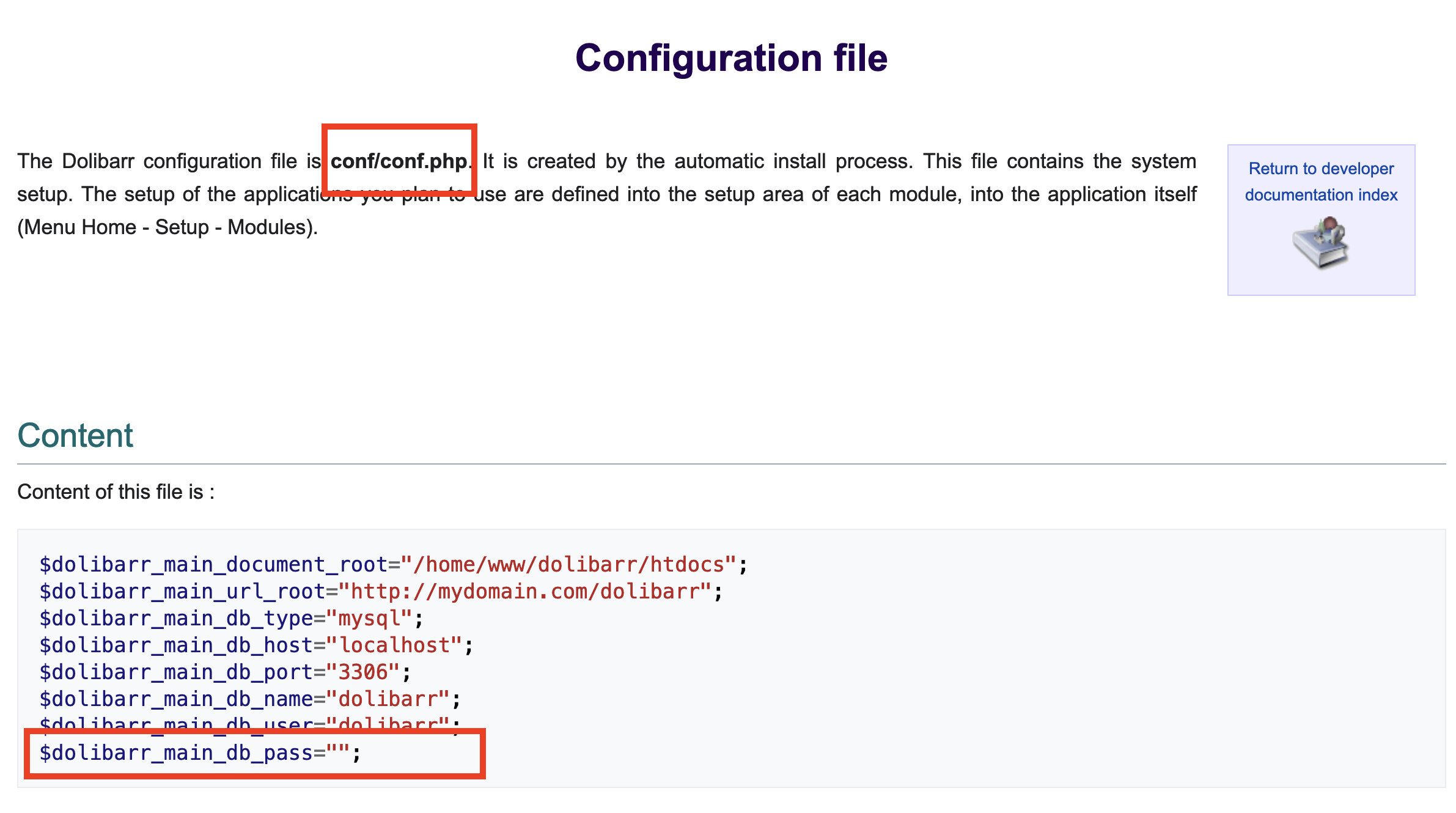Click the $dolibarr_main_db_port variable name
The image size is (1456, 813).
coord(176,672)
